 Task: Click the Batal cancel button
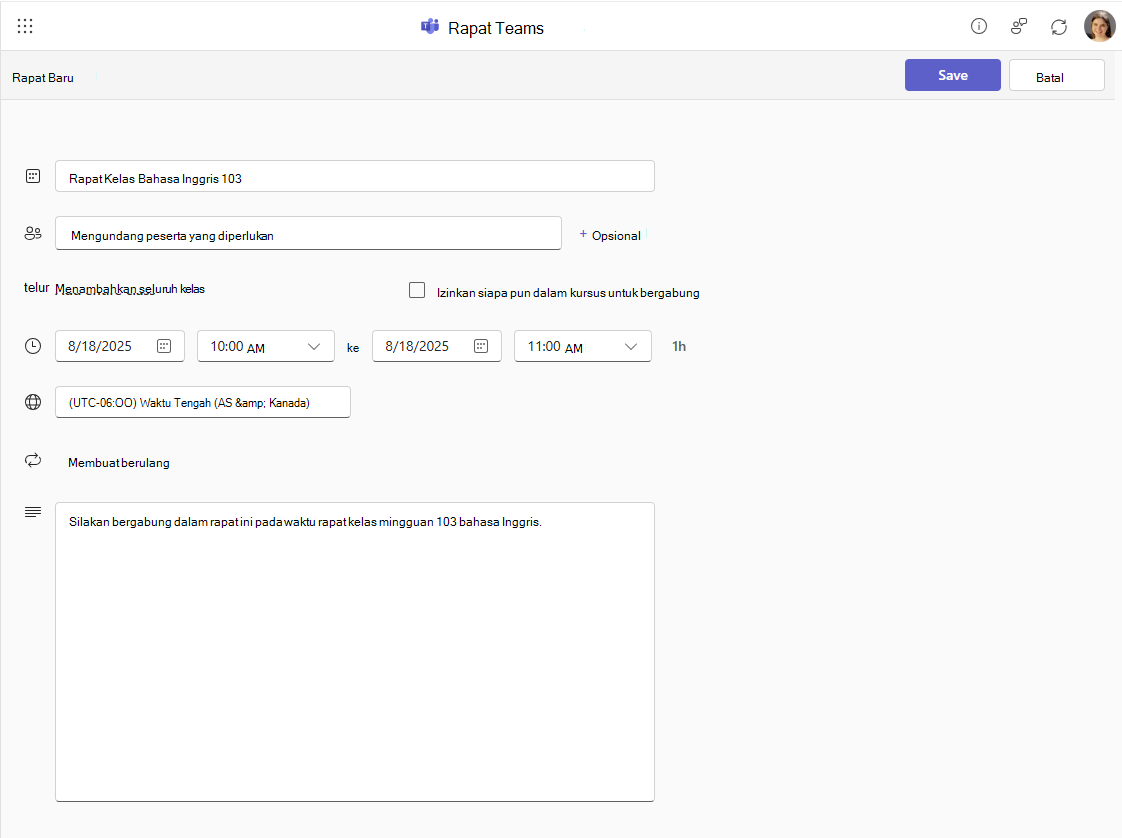1056,75
